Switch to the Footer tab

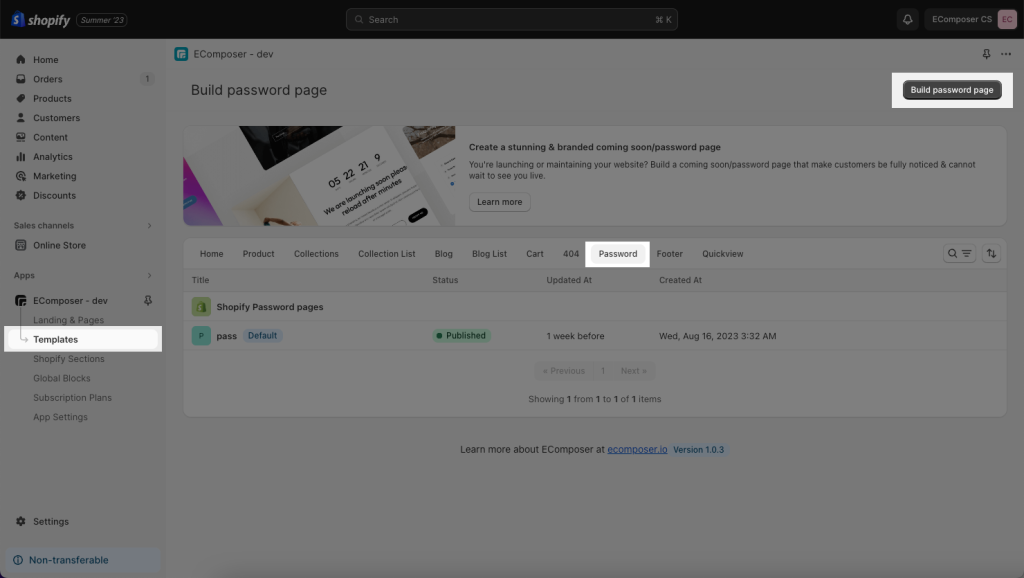coord(669,254)
